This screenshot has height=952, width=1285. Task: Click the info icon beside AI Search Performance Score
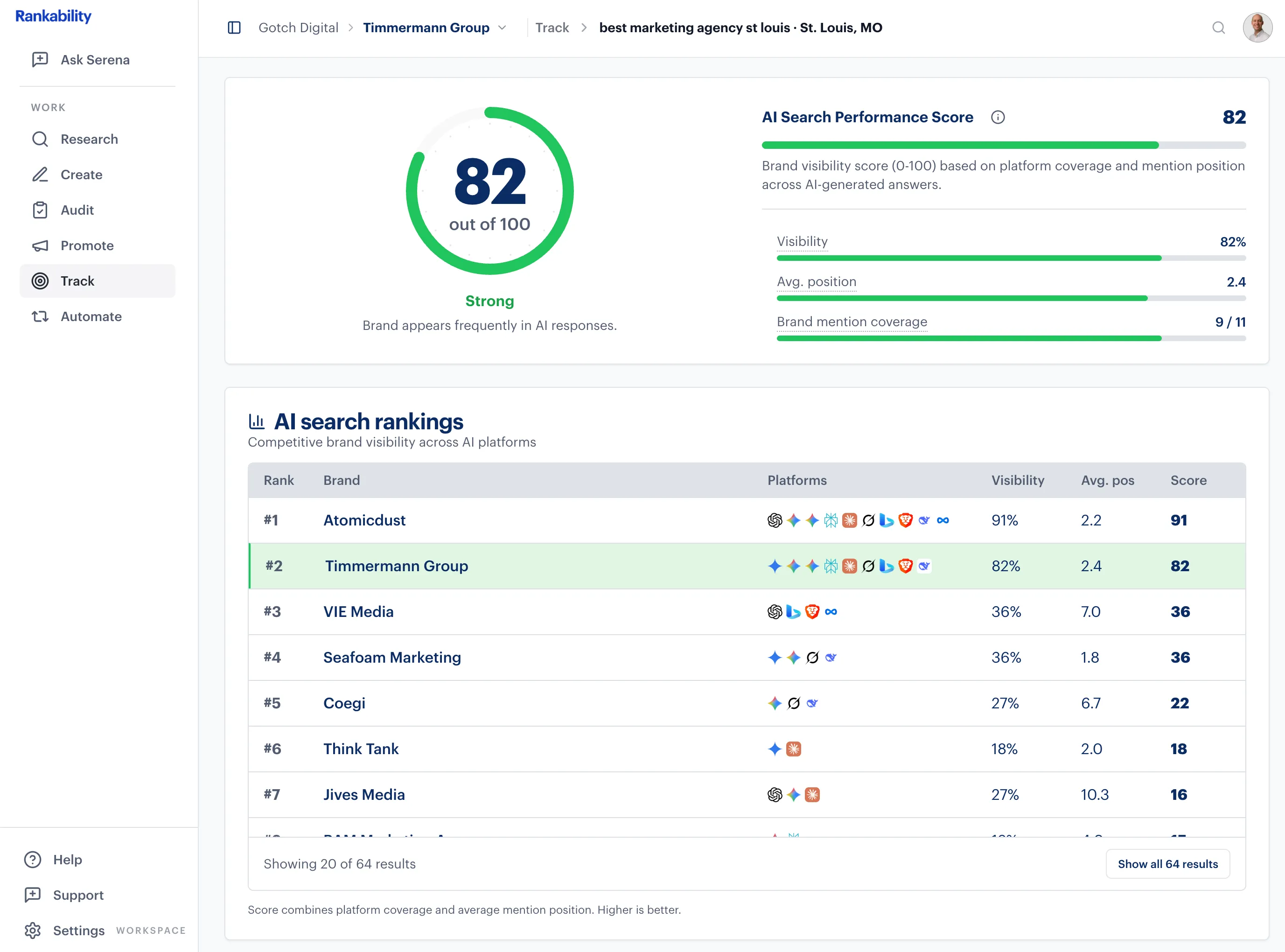click(x=998, y=118)
